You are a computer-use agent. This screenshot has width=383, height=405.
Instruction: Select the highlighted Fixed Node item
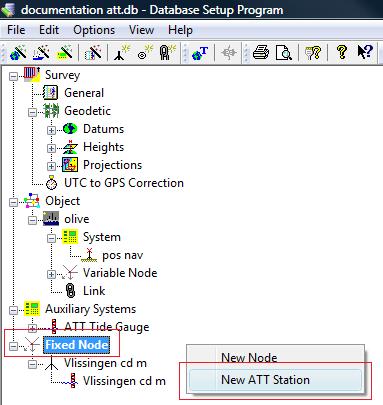[77, 345]
